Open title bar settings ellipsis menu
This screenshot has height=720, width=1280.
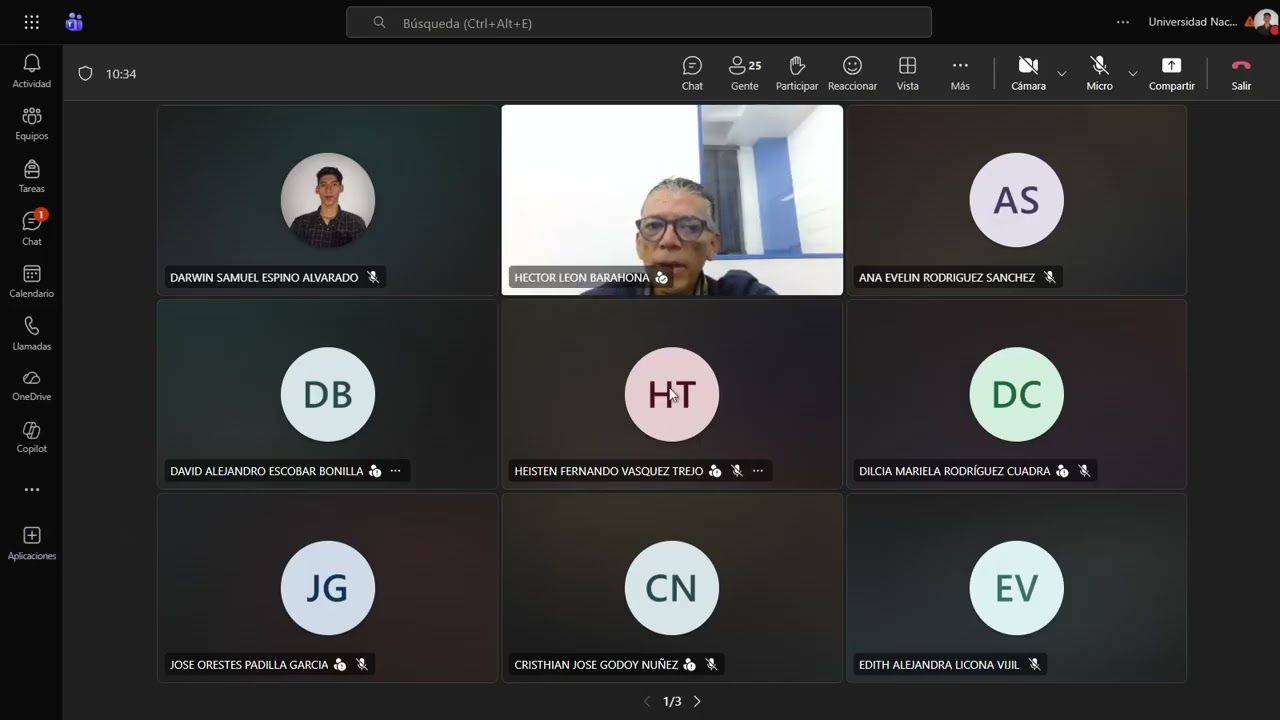coord(1122,22)
